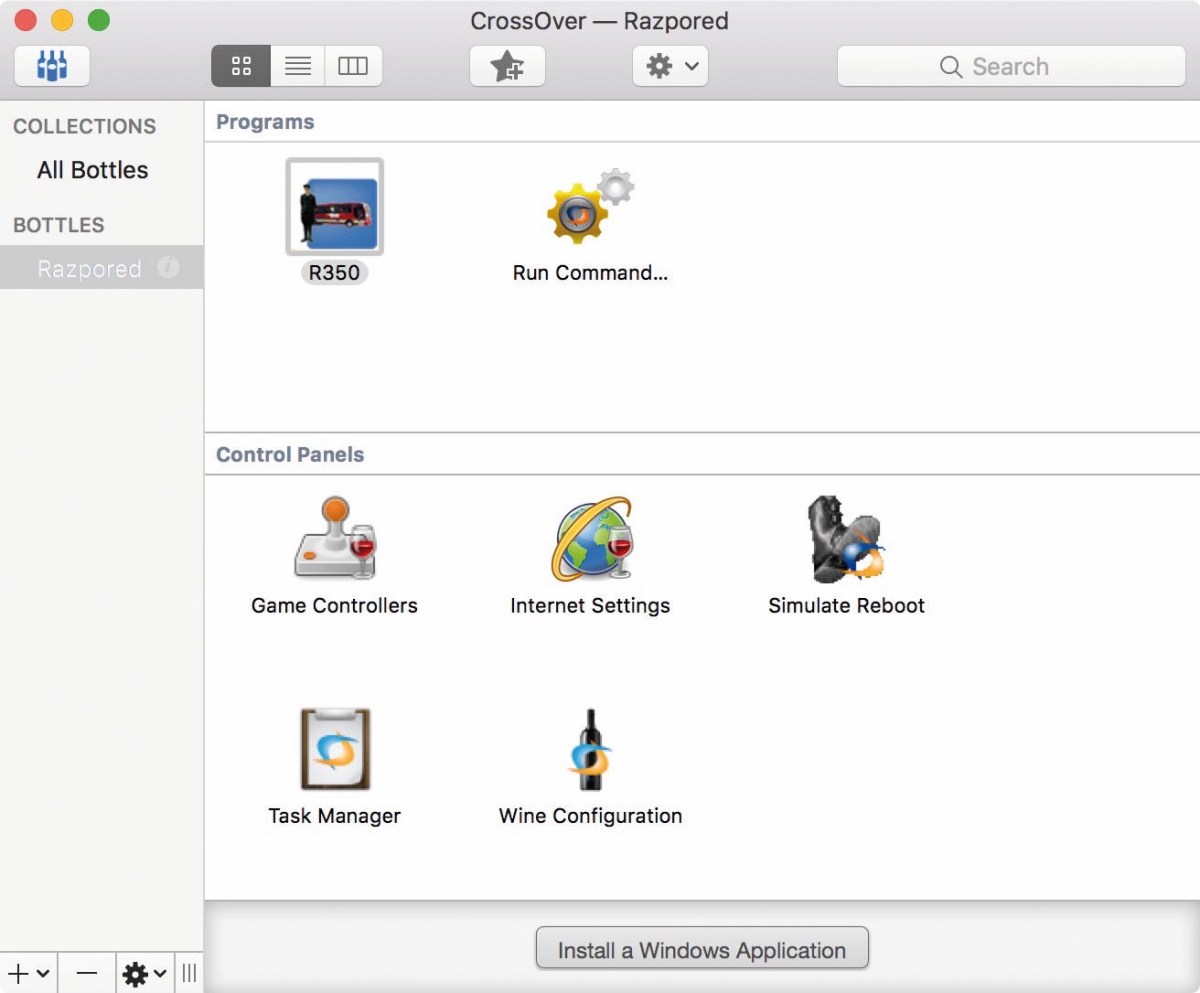Viewport: 1200px width, 993px height.
Task: Click the sidebar resize handle
Action: [x=189, y=973]
